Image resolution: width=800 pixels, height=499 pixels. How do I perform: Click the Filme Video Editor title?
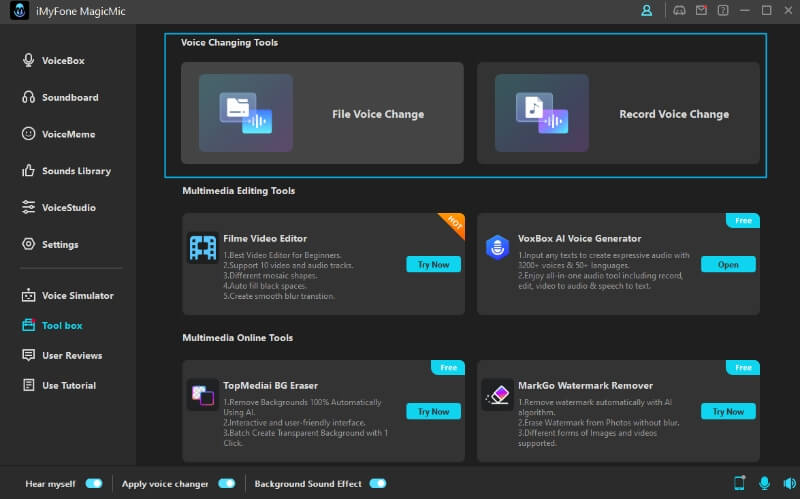[x=265, y=238]
